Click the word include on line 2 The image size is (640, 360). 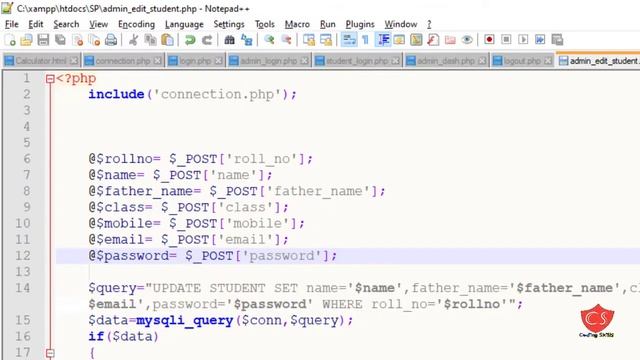(116, 94)
